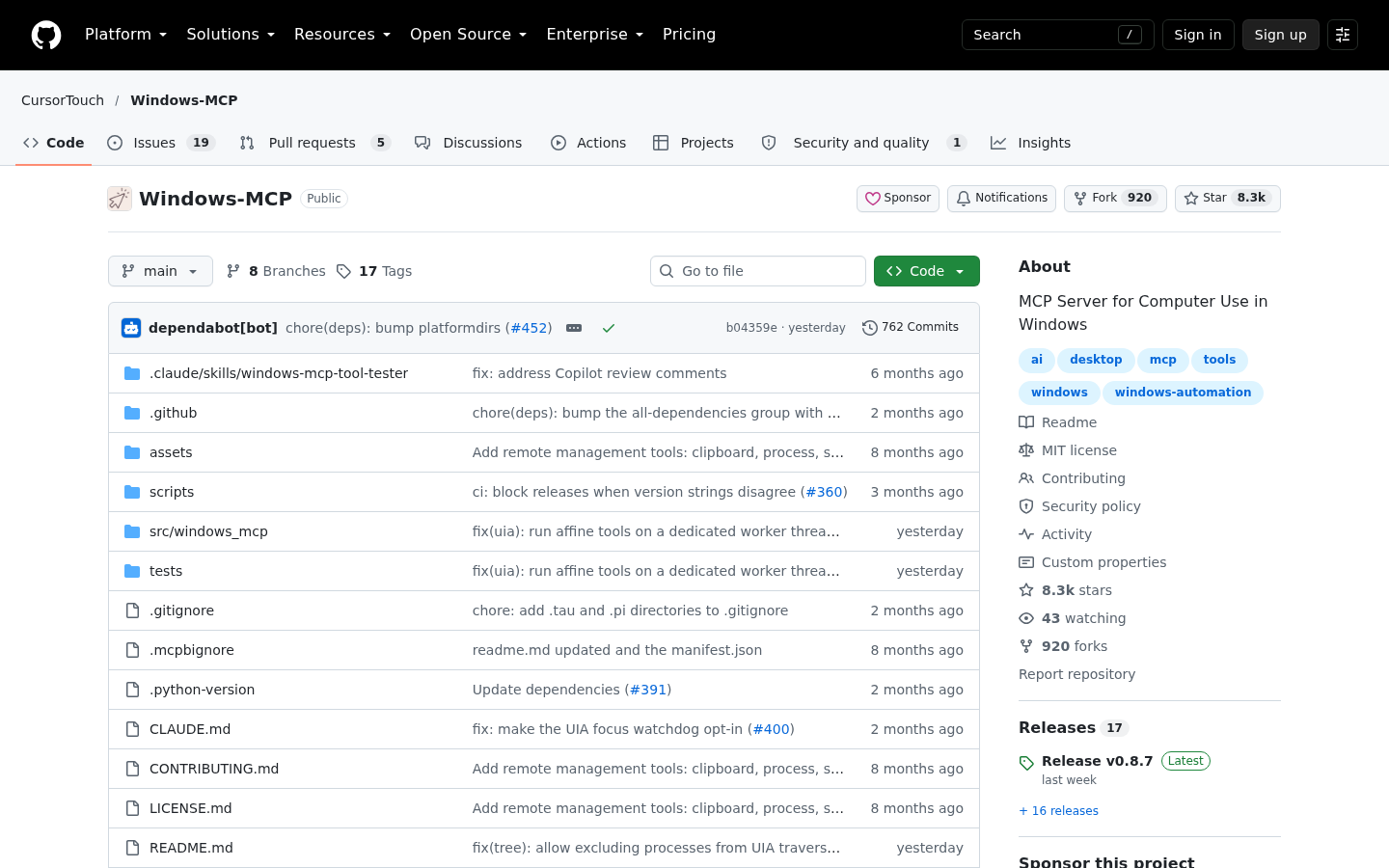Screen dimensions: 1389x868
Task: Click the eye icon beside 43 watching
Action: (1026, 618)
